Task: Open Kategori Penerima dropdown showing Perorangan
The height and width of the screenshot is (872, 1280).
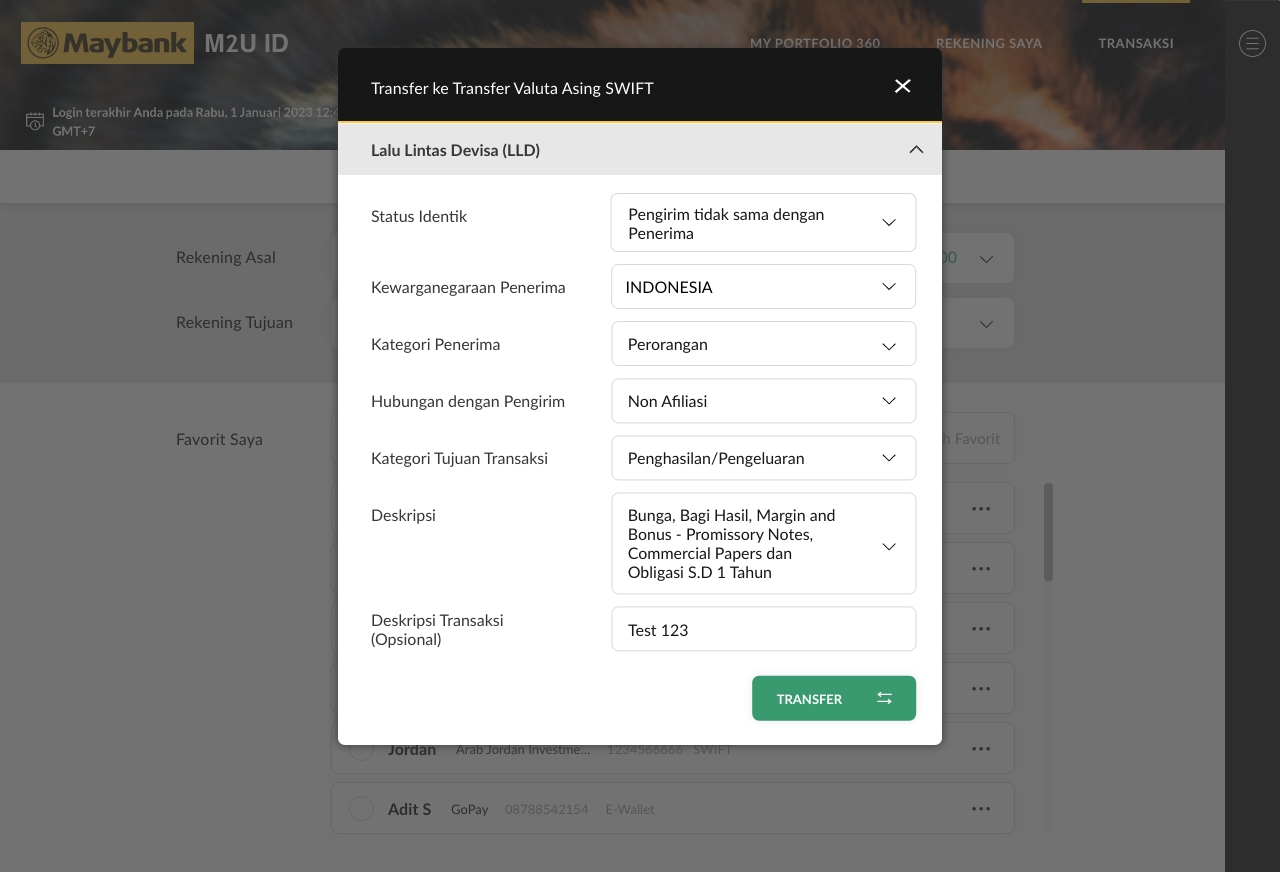Action: [763, 344]
